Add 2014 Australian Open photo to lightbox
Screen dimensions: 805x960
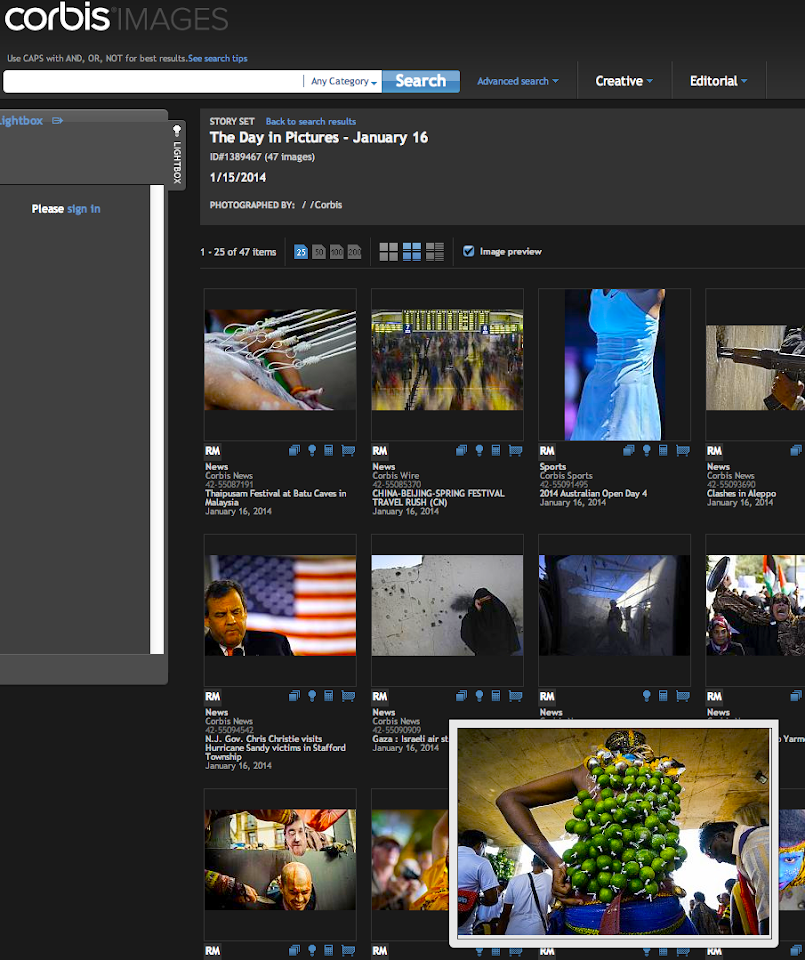coord(646,451)
